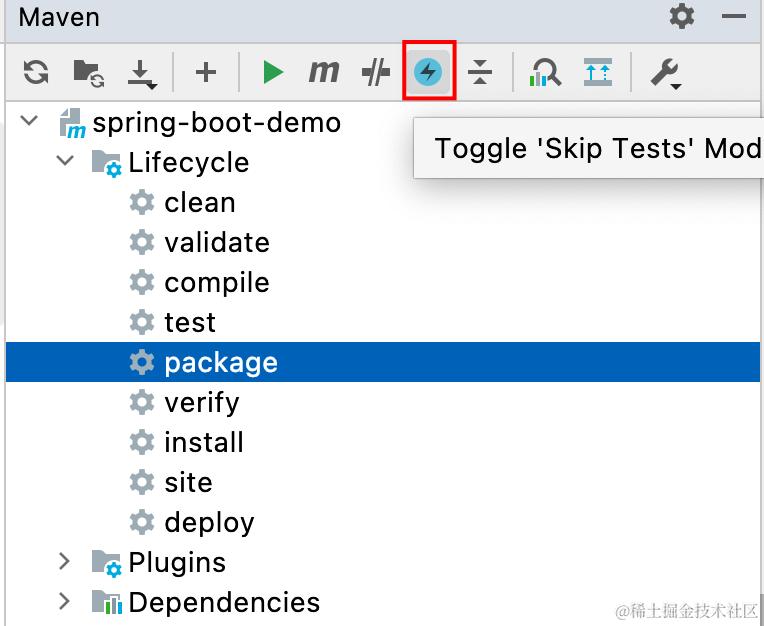This screenshot has height=626, width=764.
Task: Select the clean lifecycle goal
Action: coord(199,202)
